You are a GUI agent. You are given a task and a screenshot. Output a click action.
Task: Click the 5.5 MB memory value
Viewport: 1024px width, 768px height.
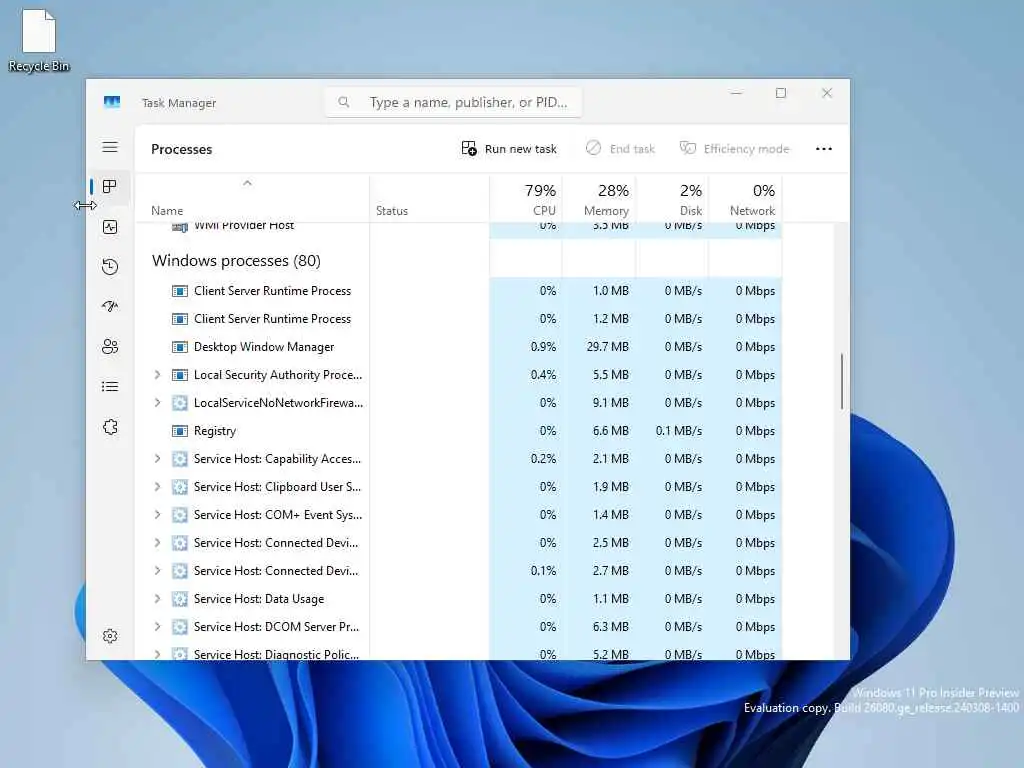(x=611, y=375)
